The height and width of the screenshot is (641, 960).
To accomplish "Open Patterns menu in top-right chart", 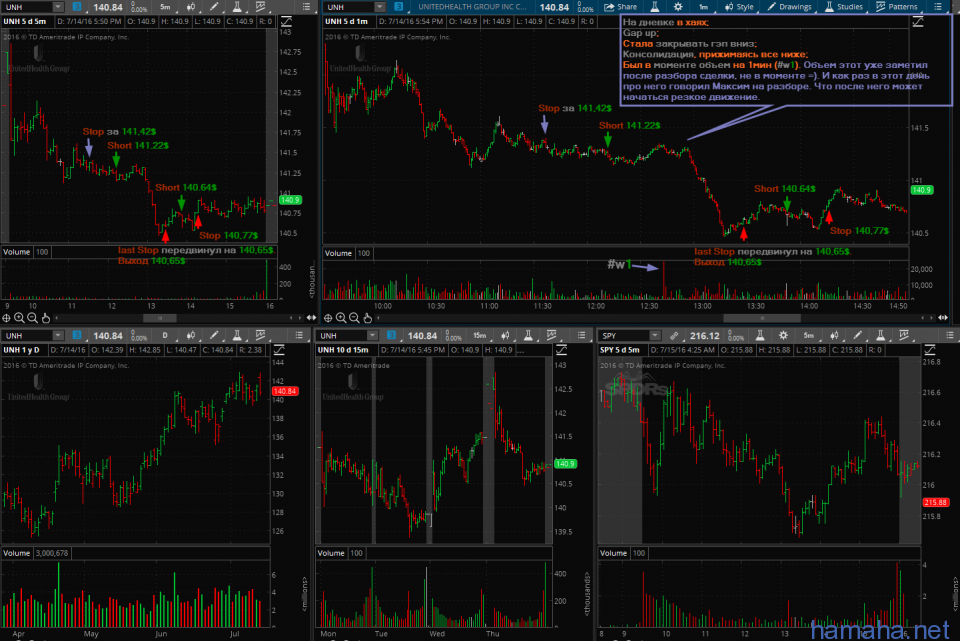I will 896,7.
